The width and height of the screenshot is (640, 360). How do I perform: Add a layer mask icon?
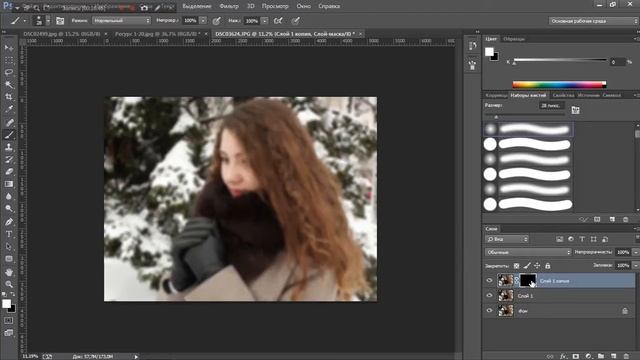pyautogui.click(x=576, y=356)
